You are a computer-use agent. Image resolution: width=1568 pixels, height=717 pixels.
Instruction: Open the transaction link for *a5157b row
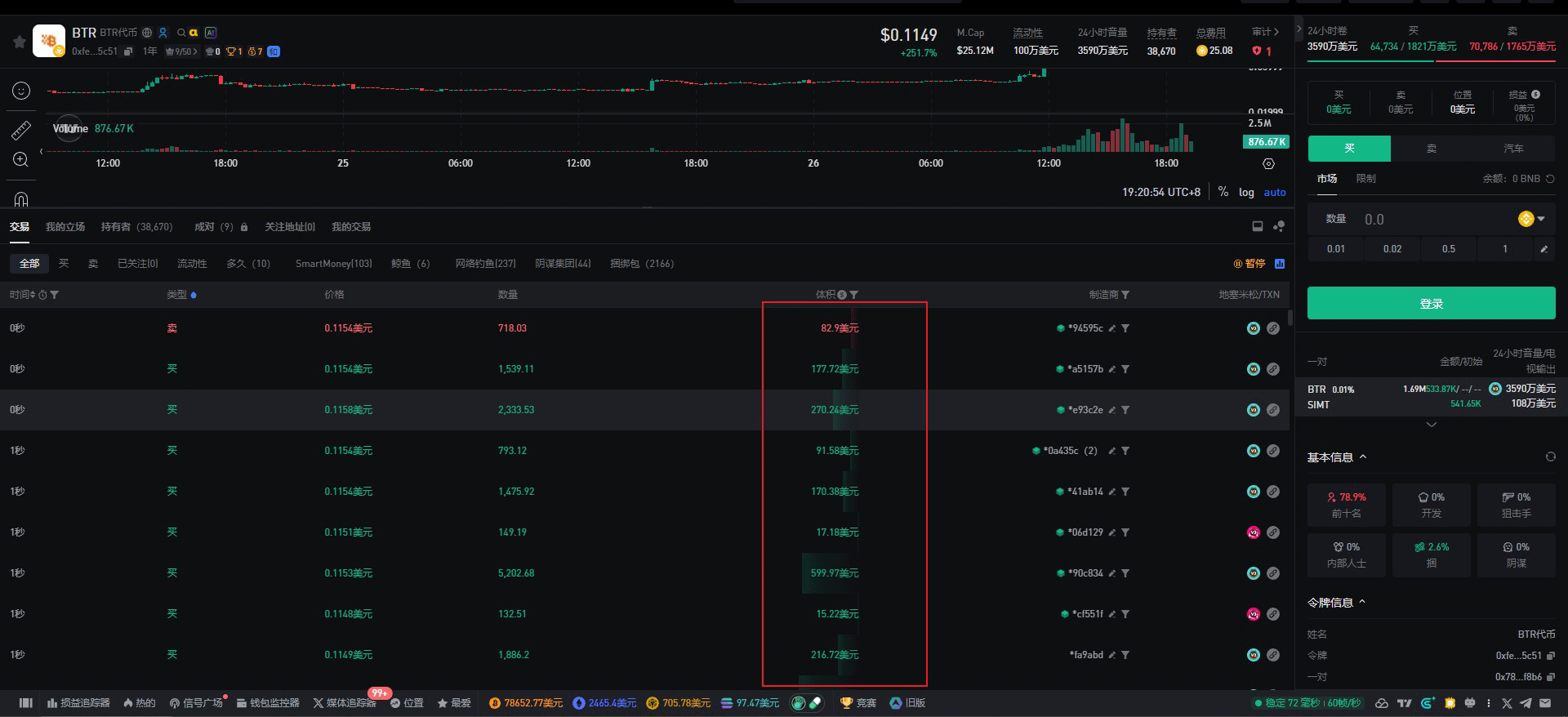click(1272, 369)
